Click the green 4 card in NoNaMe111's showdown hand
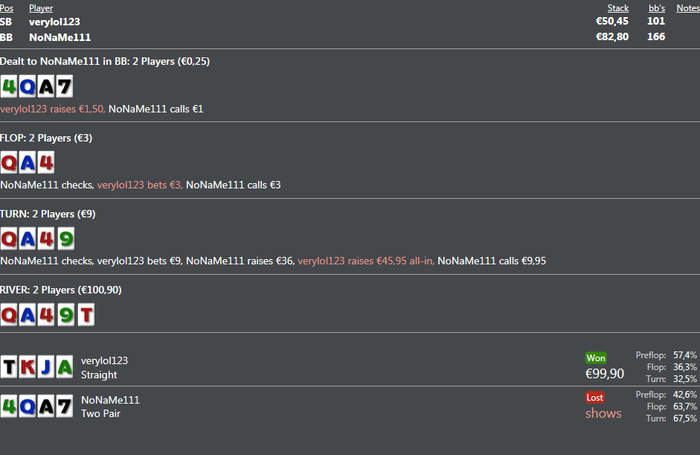 (x=9, y=406)
